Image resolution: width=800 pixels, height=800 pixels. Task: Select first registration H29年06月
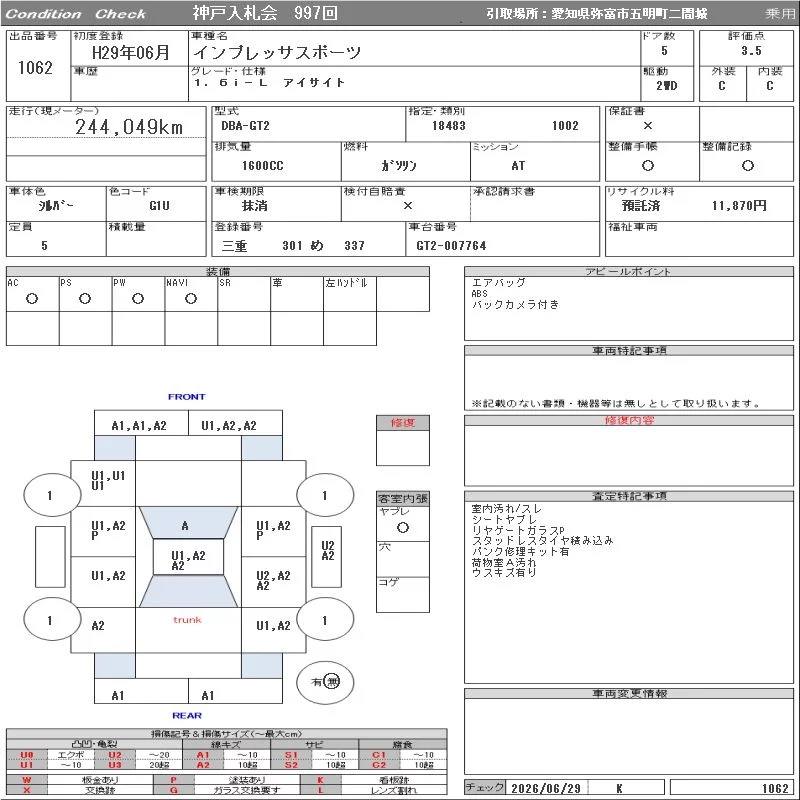131,52
